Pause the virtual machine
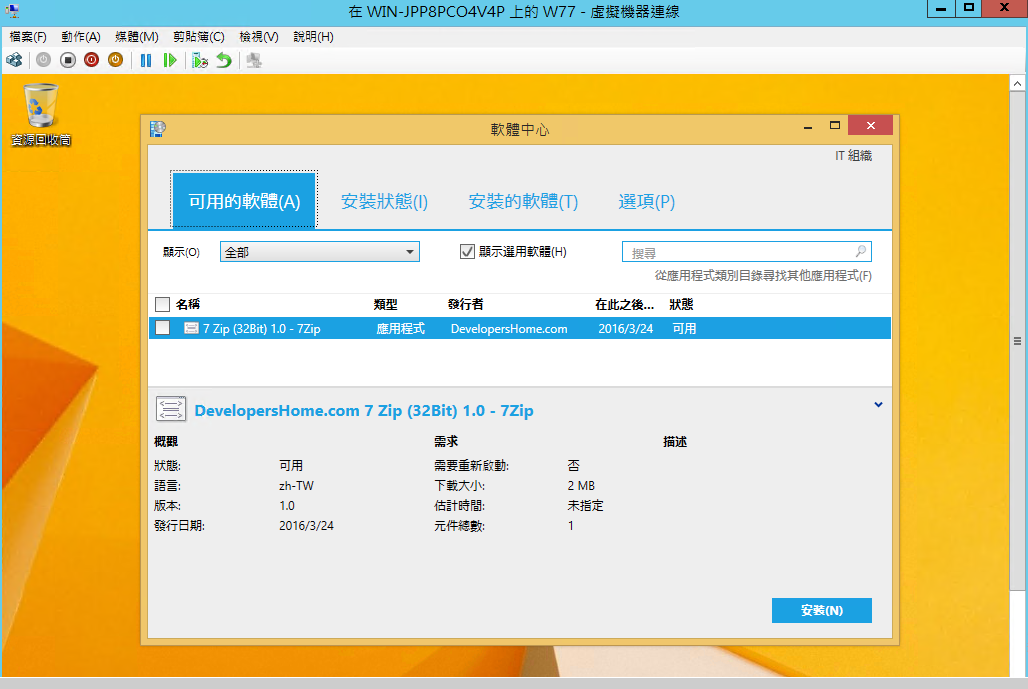Viewport: 1028px width, 689px height. point(146,60)
